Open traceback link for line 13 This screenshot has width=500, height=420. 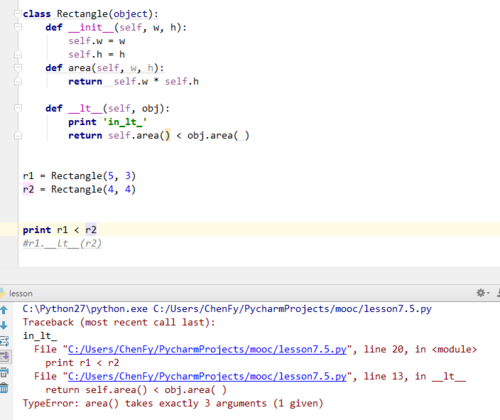[207, 377]
